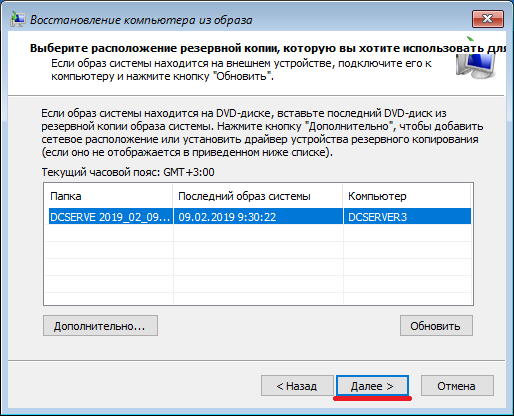
Task: Click the DVD instructions paragraph text
Action: (x=262, y=133)
